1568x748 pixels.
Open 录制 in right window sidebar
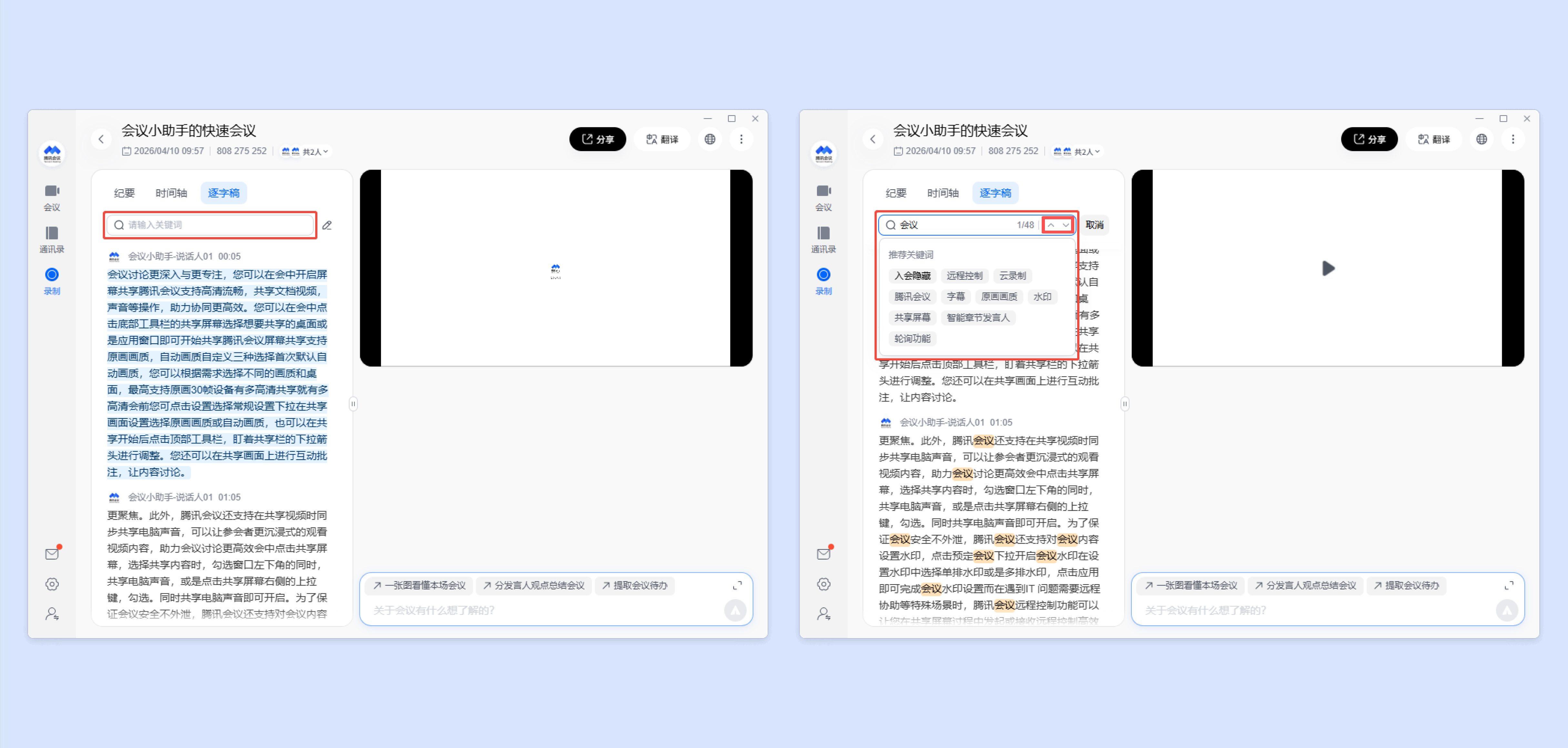tap(824, 281)
